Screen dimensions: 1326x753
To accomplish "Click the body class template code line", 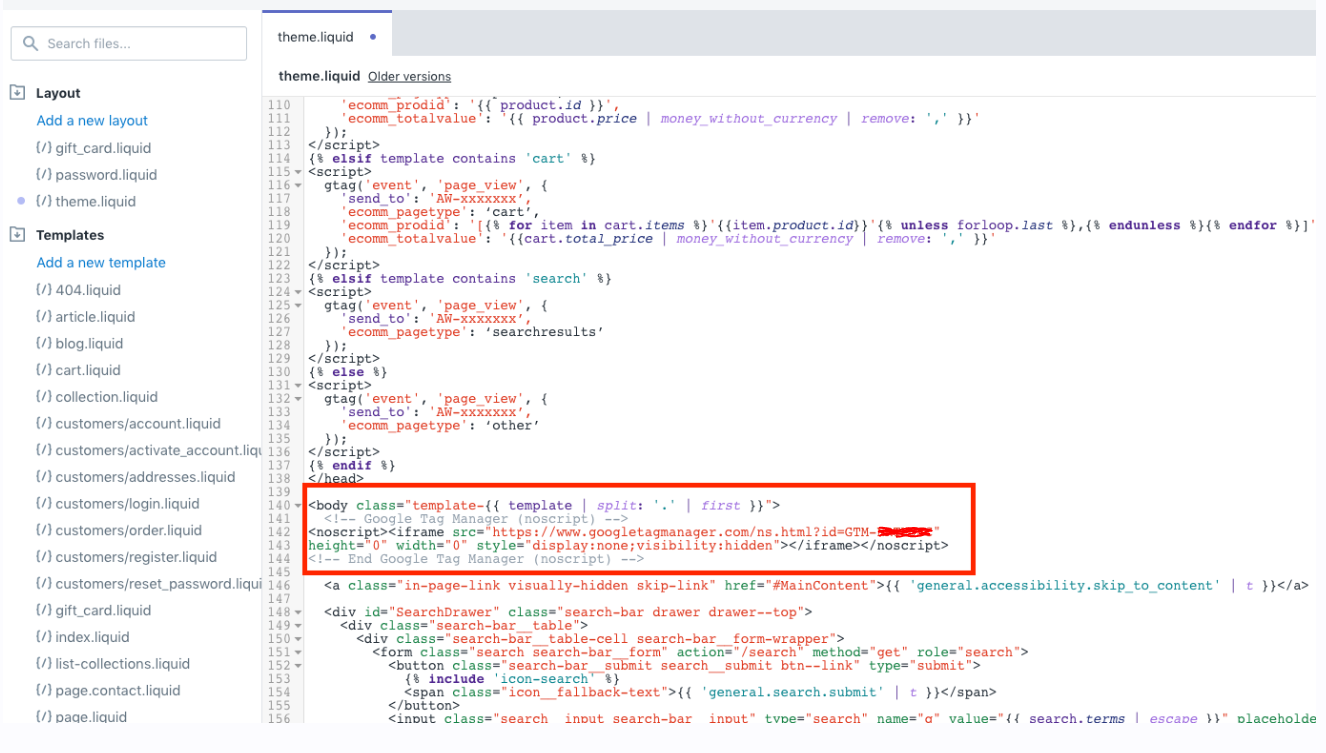I will (x=544, y=505).
